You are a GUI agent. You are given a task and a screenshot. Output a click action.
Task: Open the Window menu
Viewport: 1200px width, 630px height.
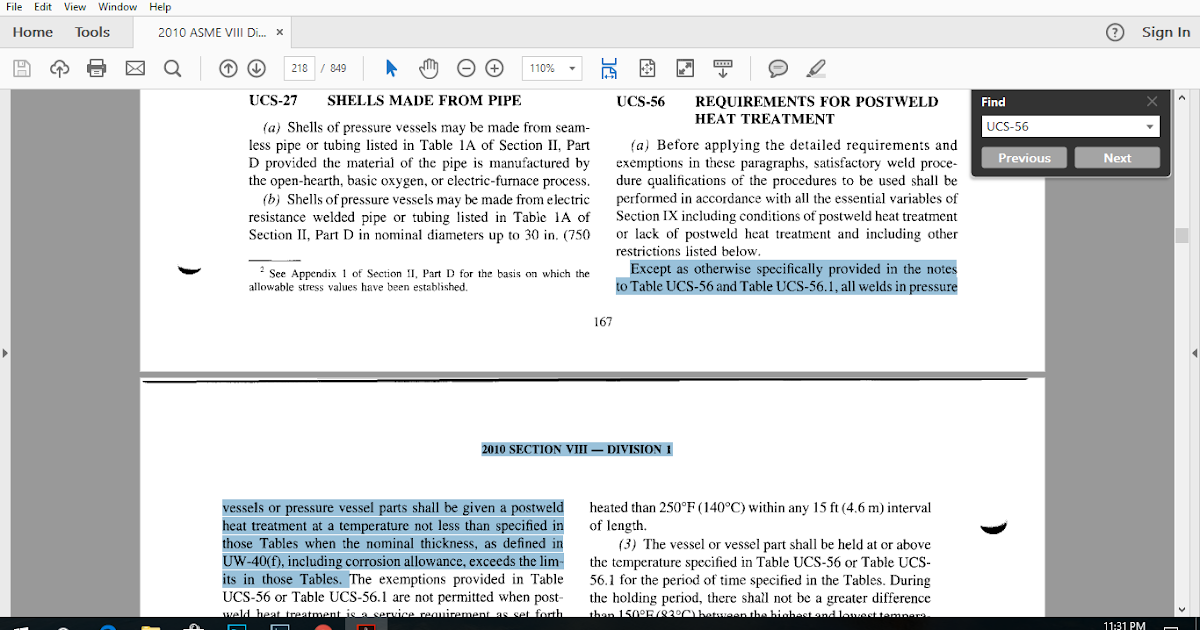117,7
